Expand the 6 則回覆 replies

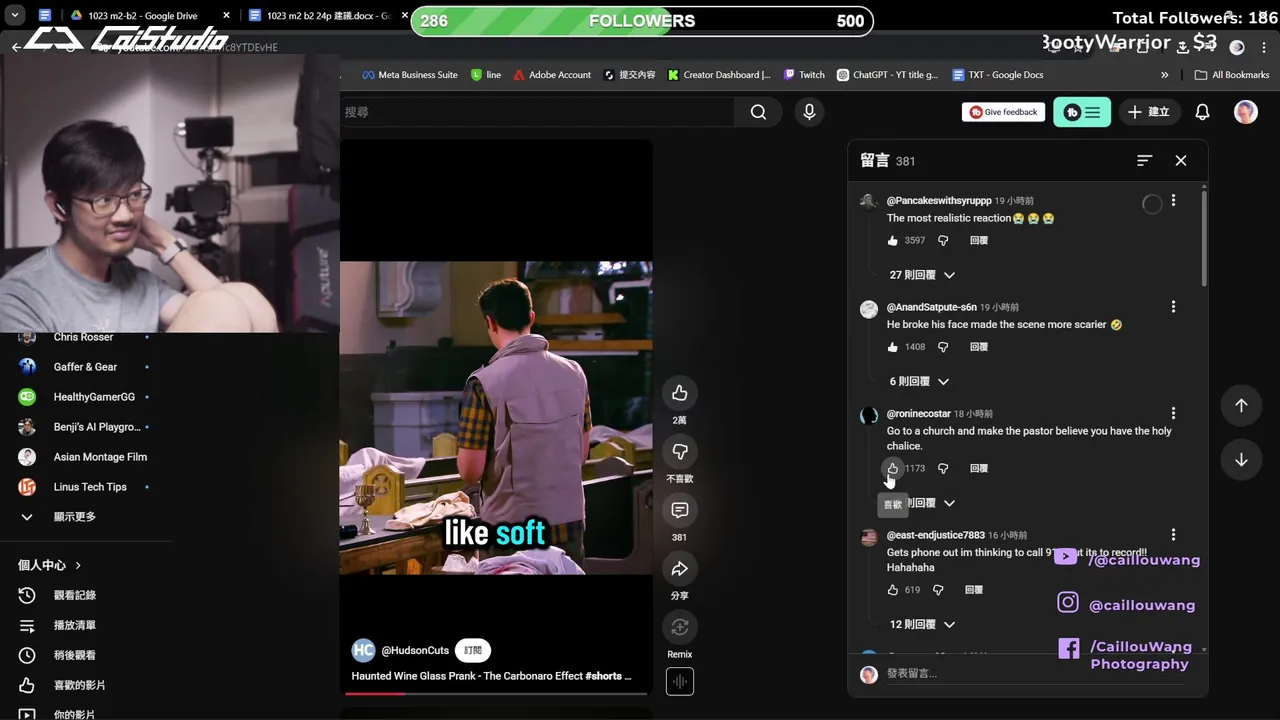coord(919,381)
